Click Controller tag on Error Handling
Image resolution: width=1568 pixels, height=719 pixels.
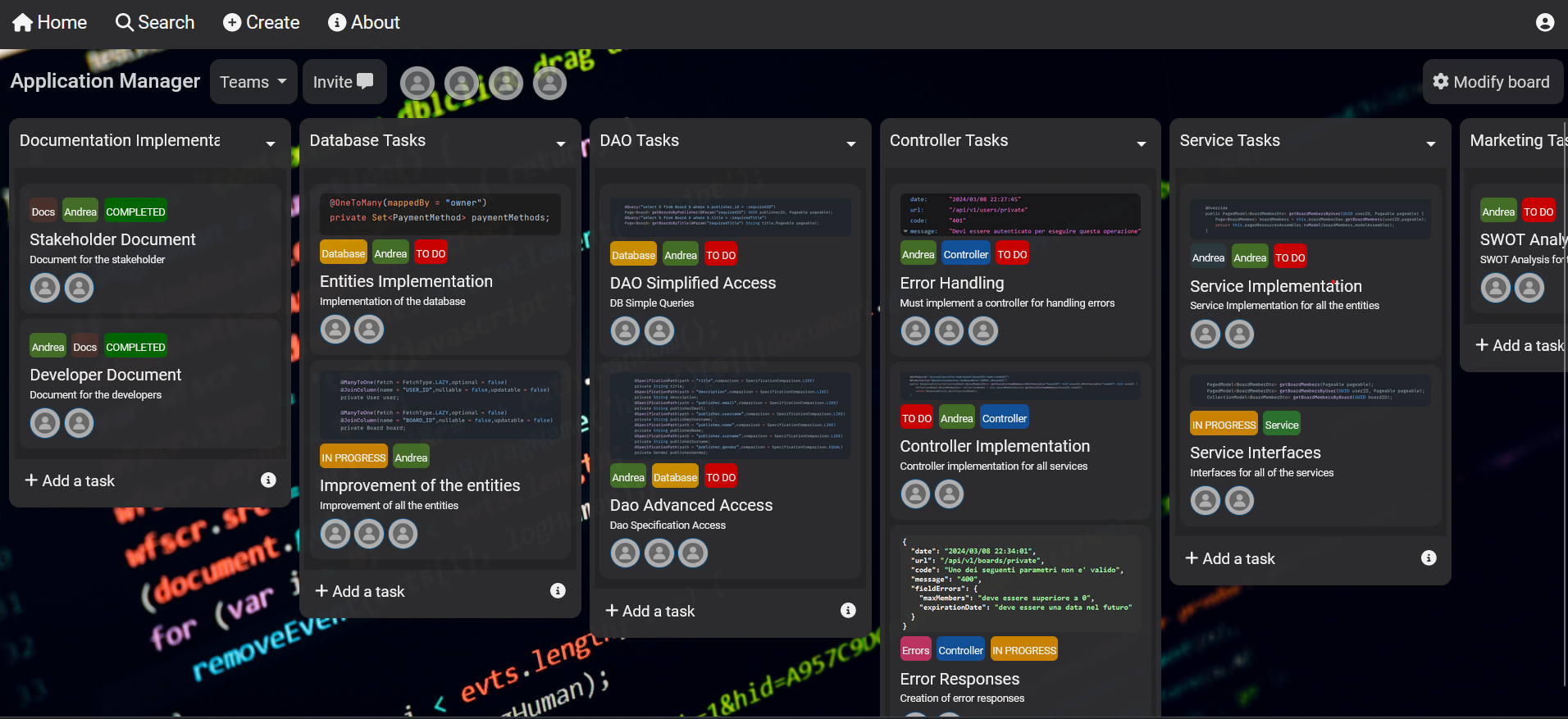point(966,254)
